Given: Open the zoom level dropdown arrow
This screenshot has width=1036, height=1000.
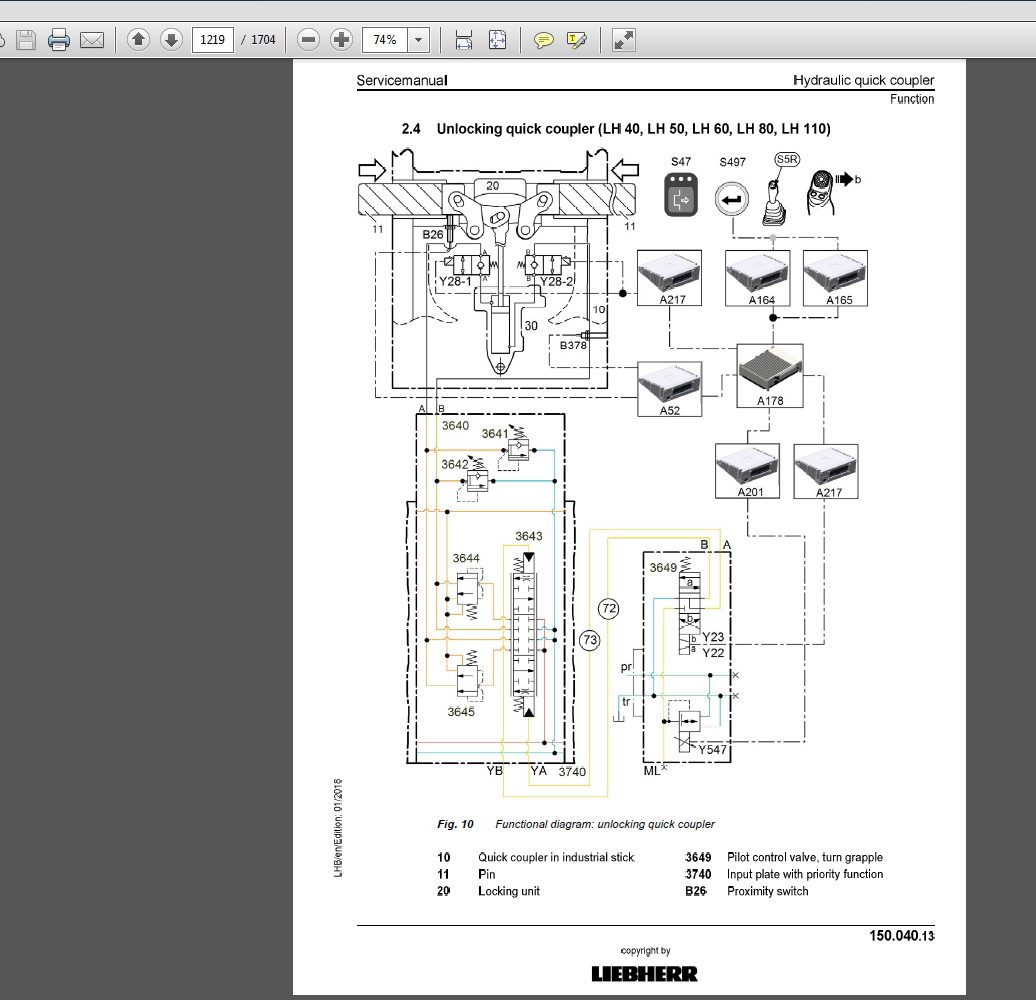Looking at the screenshot, I should (418, 40).
